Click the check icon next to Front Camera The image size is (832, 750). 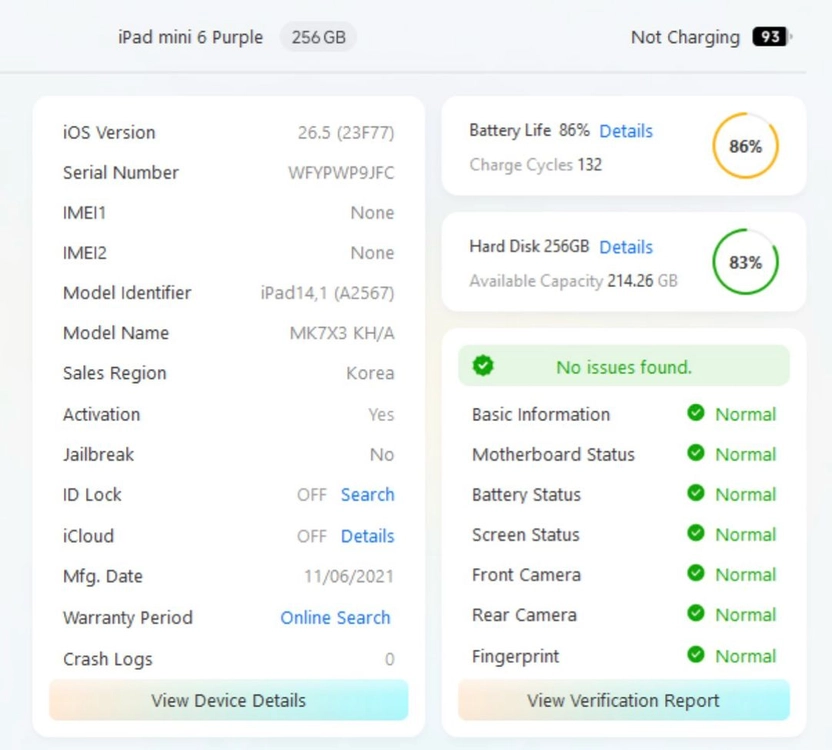click(x=695, y=573)
